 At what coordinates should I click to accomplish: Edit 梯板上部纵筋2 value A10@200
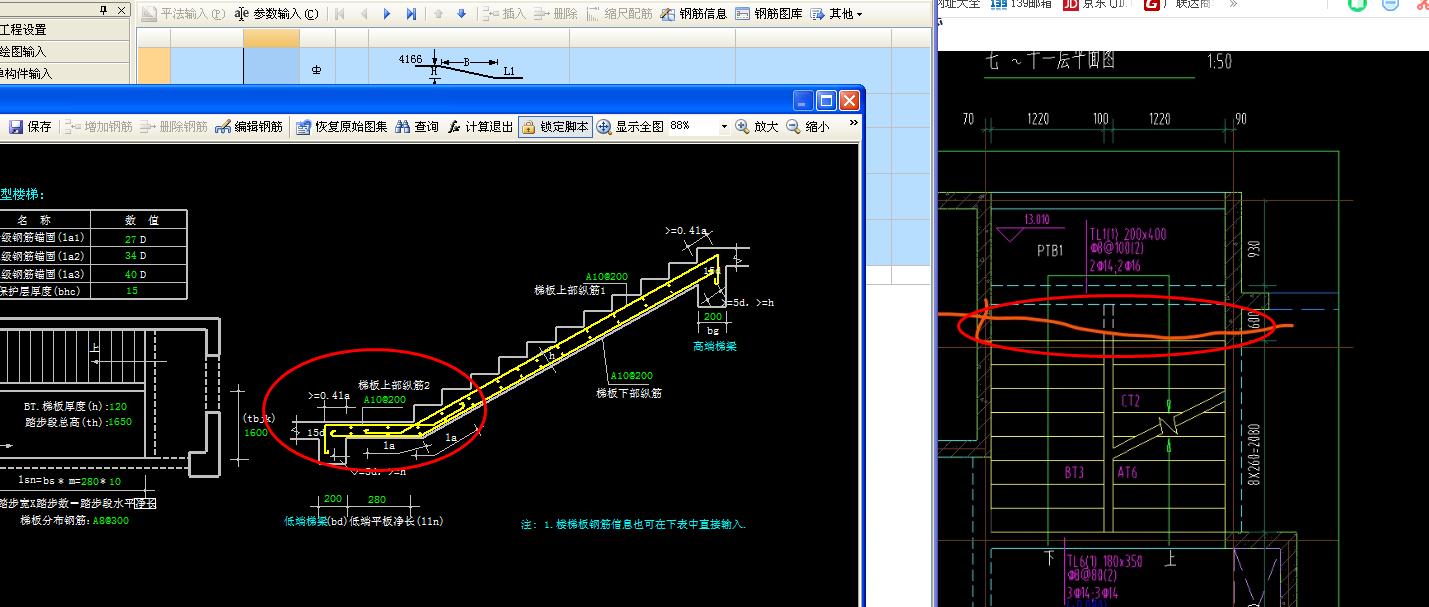pos(384,400)
